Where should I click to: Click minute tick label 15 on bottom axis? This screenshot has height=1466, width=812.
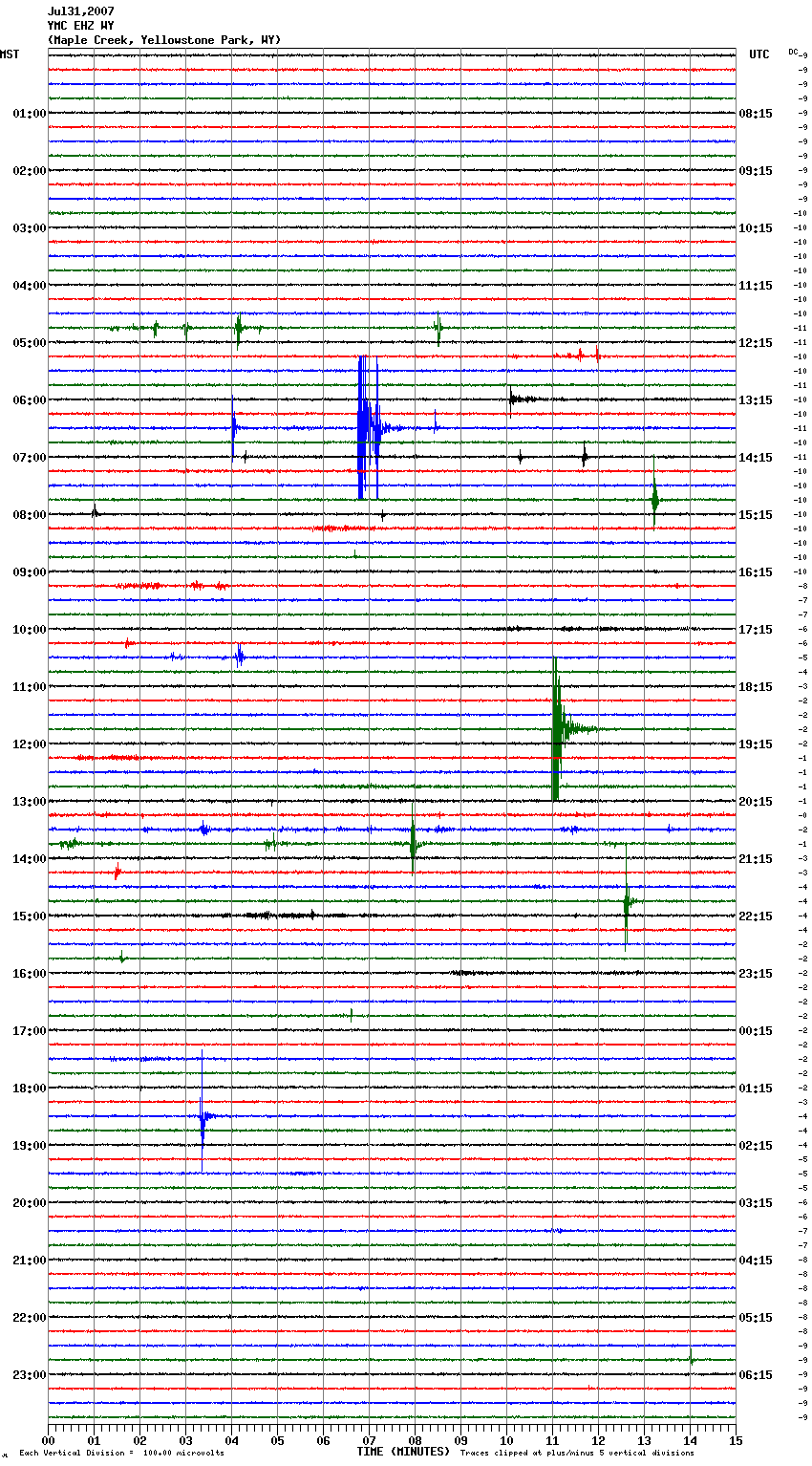[736, 1439]
